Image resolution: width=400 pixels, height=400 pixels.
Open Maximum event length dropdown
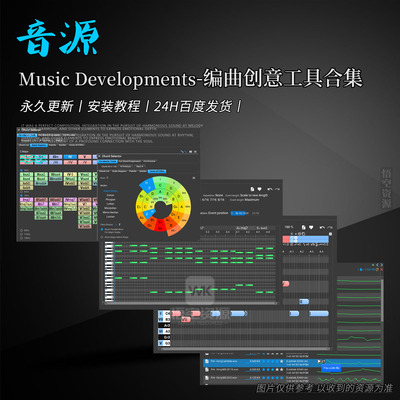pyautogui.click(x=252, y=200)
